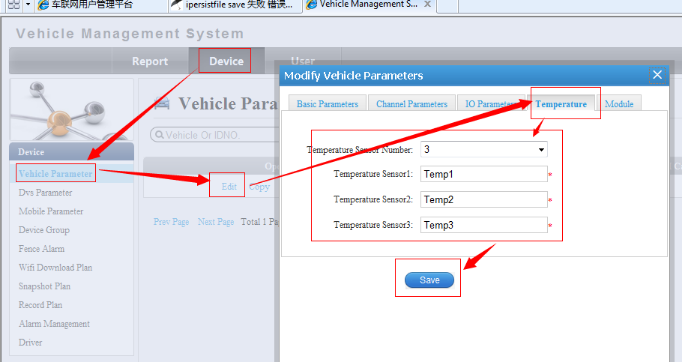Switch to the Basic Parameters tab
683x363 pixels.
(x=327, y=104)
